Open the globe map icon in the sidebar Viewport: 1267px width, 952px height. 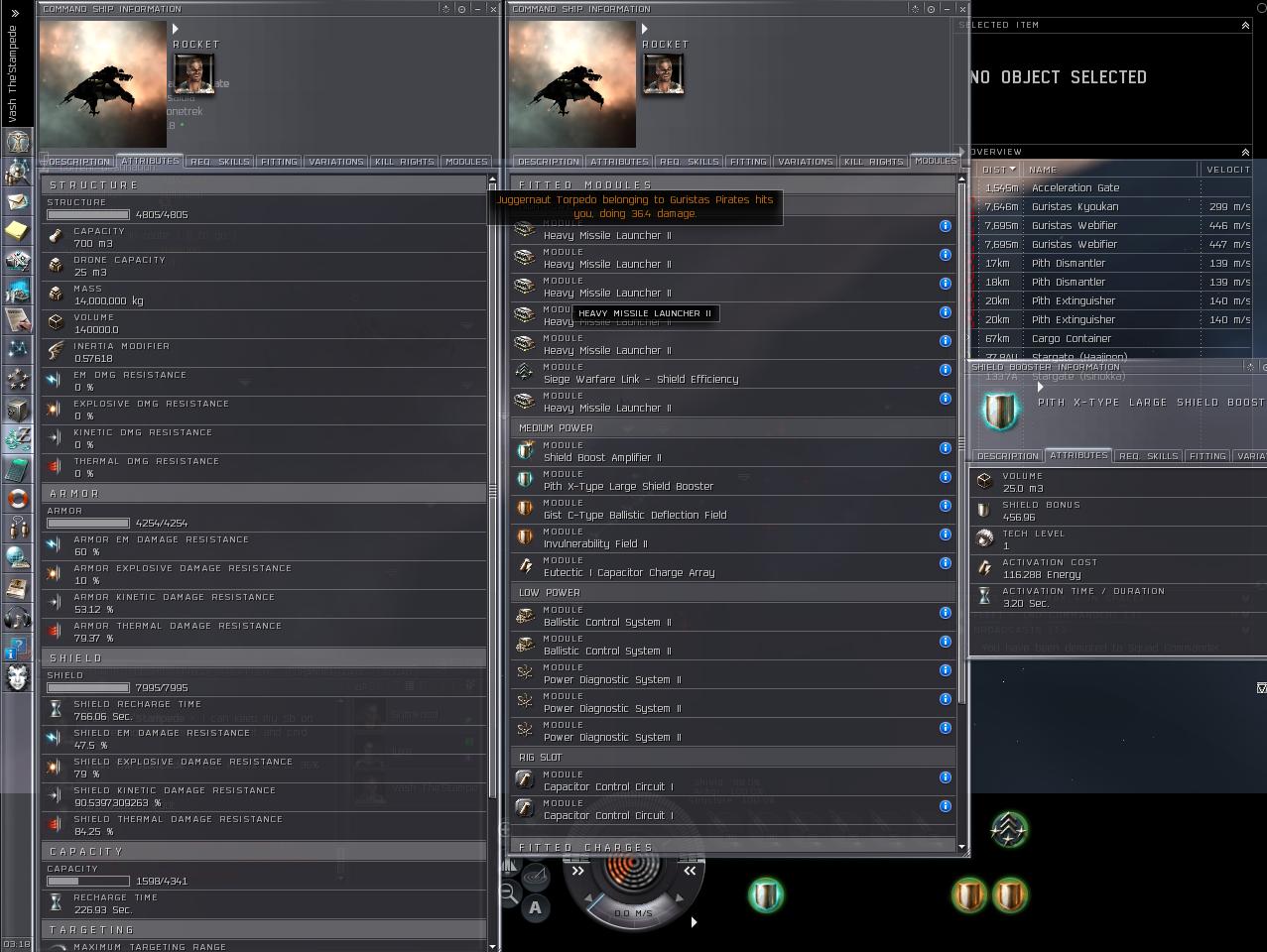click(17, 557)
